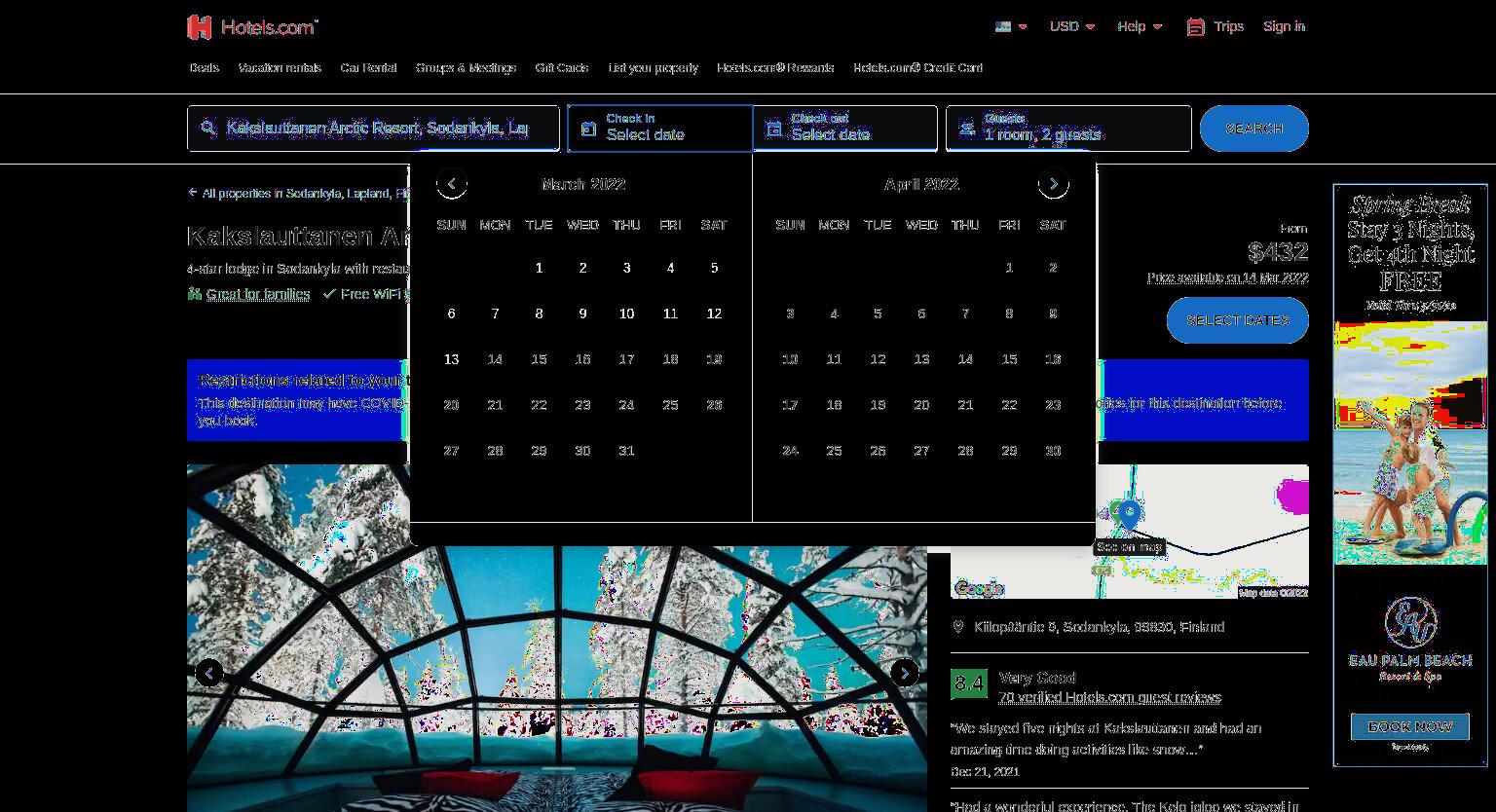
Task: Open 70 verified guest reviews link
Action: [x=1109, y=697]
